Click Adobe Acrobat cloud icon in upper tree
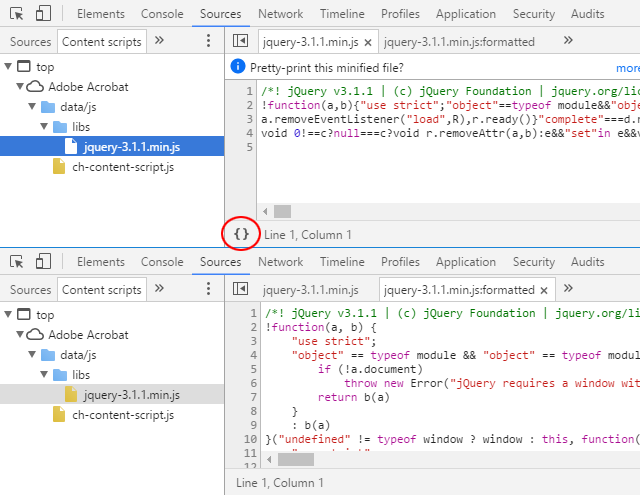The width and height of the screenshot is (640, 495). (x=35, y=87)
